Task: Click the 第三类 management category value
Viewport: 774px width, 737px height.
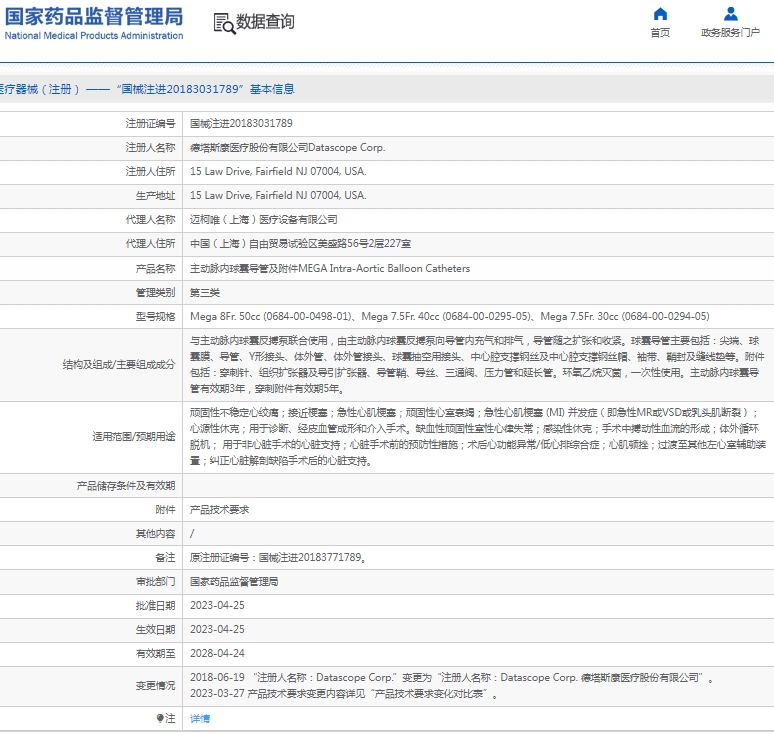Action: tap(205, 293)
